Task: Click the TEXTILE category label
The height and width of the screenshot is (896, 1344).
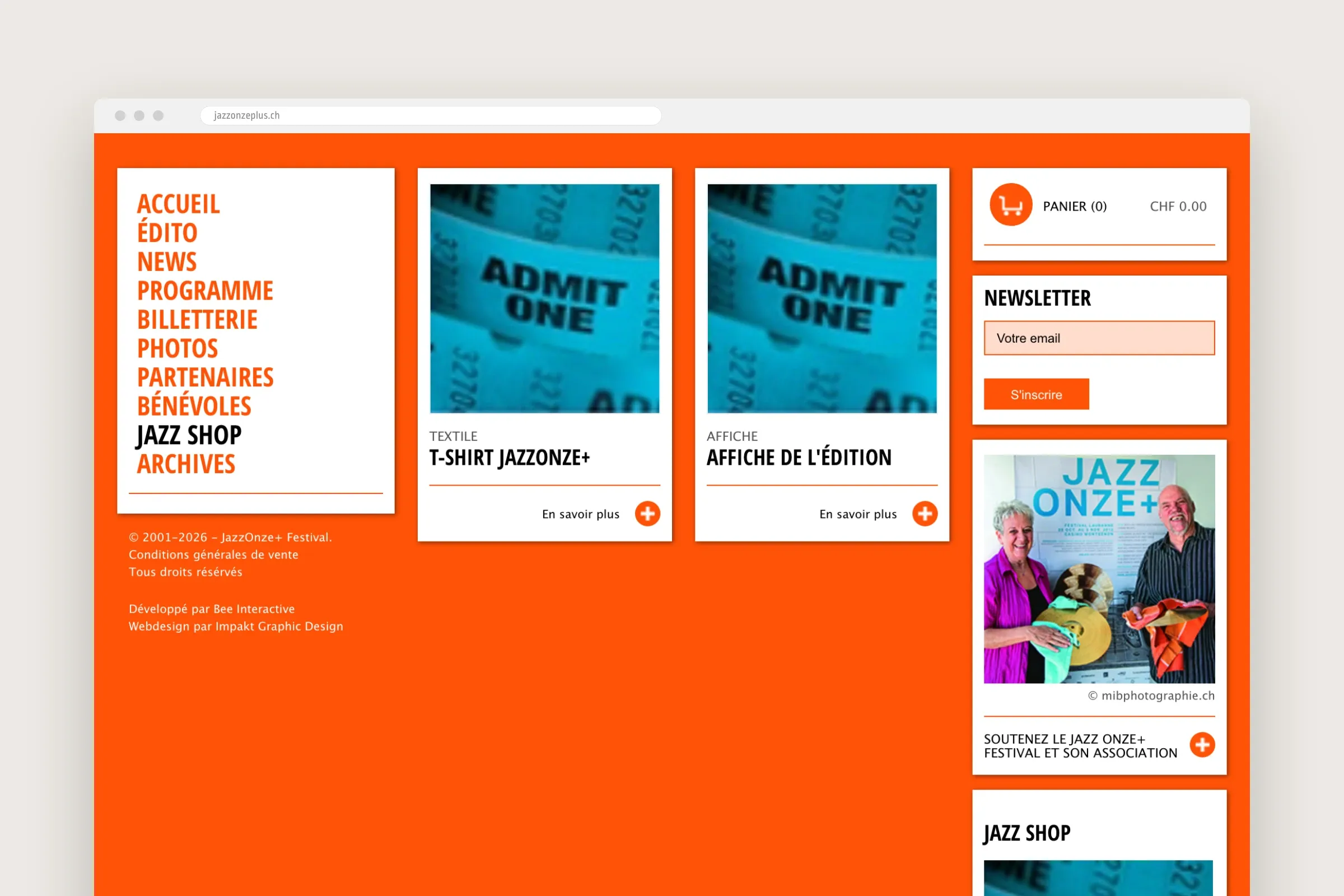Action: (x=453, y=437)
